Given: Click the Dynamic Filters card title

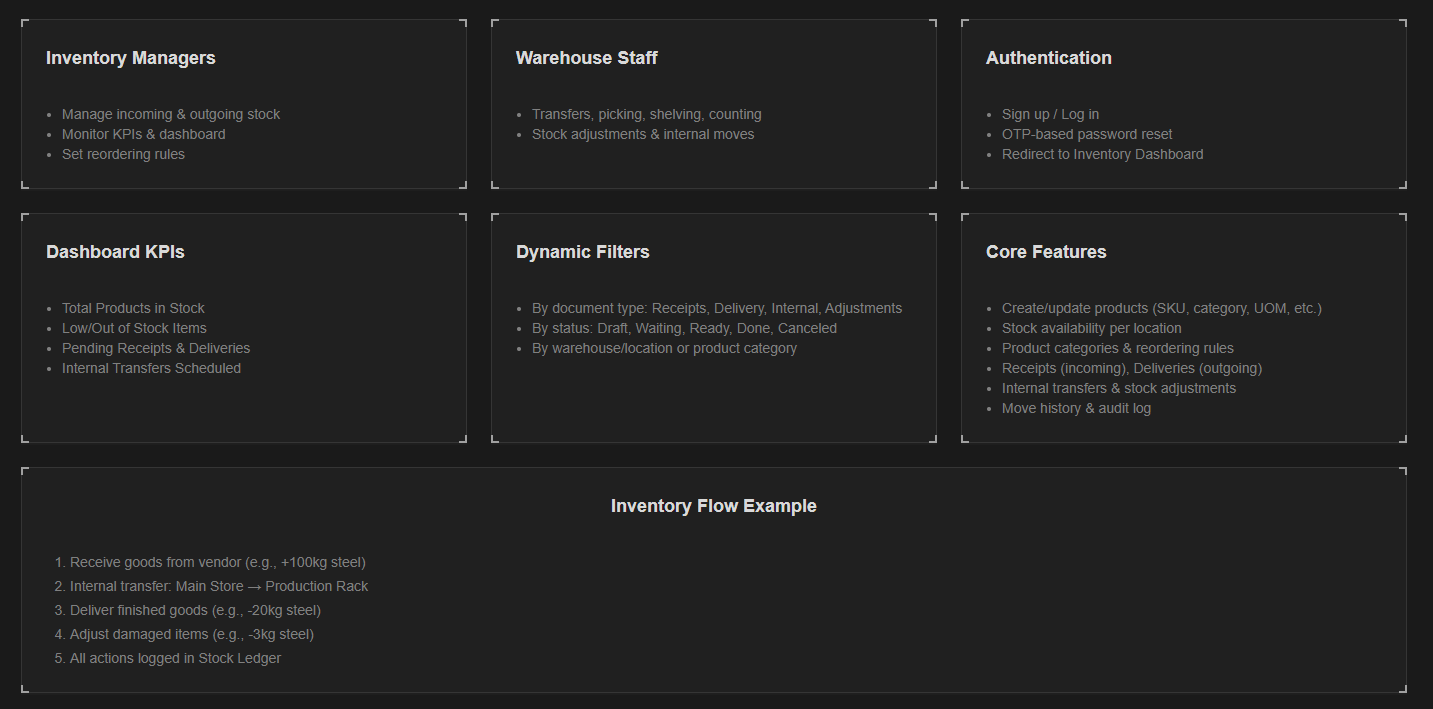Looking at the screenshot, I should 582,252.
